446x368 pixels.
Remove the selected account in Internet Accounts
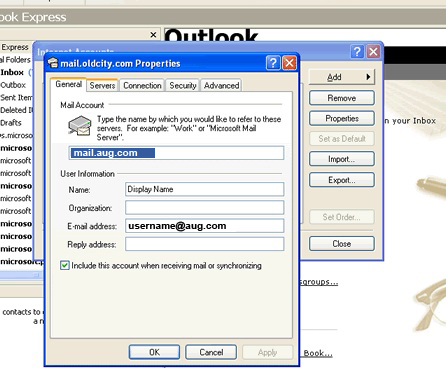[x=342, y=98]
